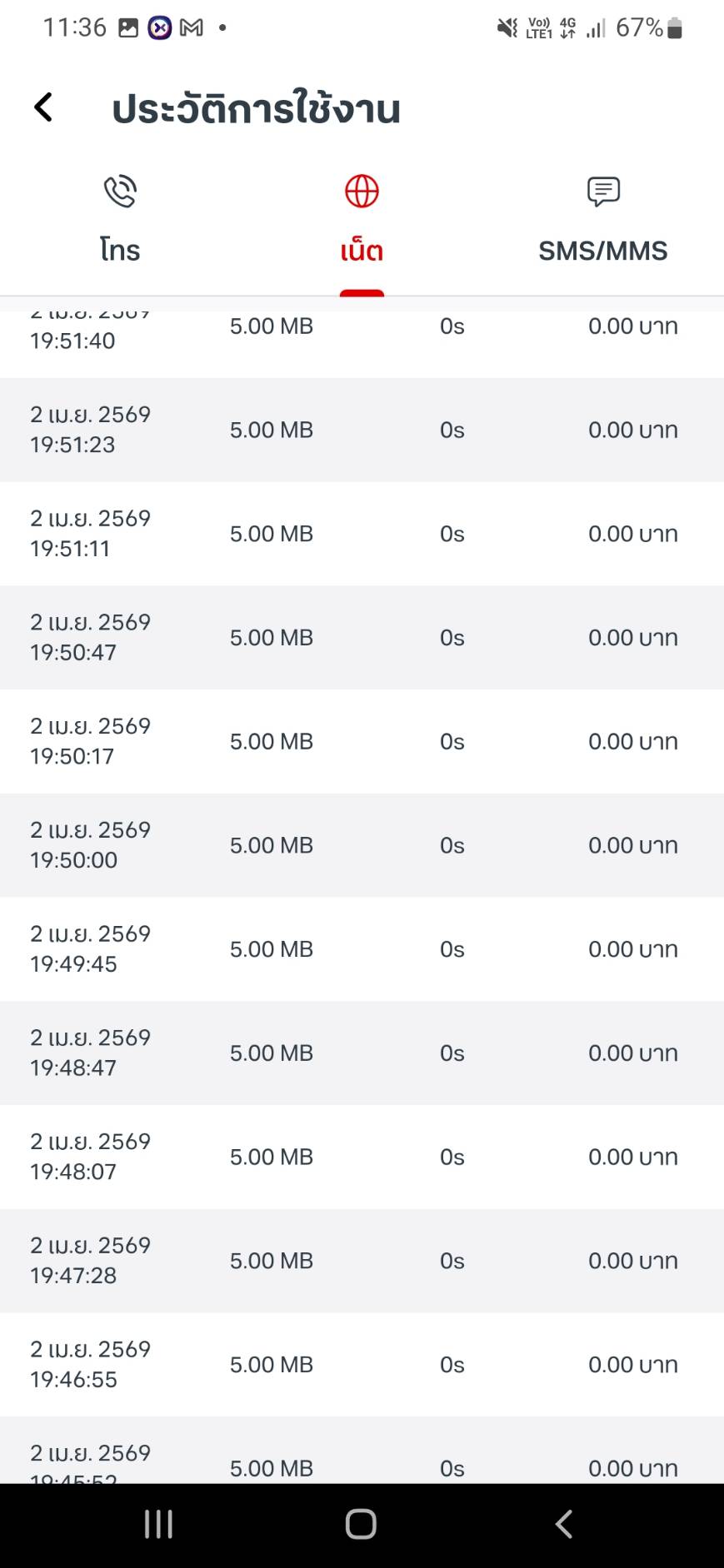The width and height of the screenshot is (724, 1568).
Task: Switch to the SMS/MMS tab
Action: pos(602,251)
